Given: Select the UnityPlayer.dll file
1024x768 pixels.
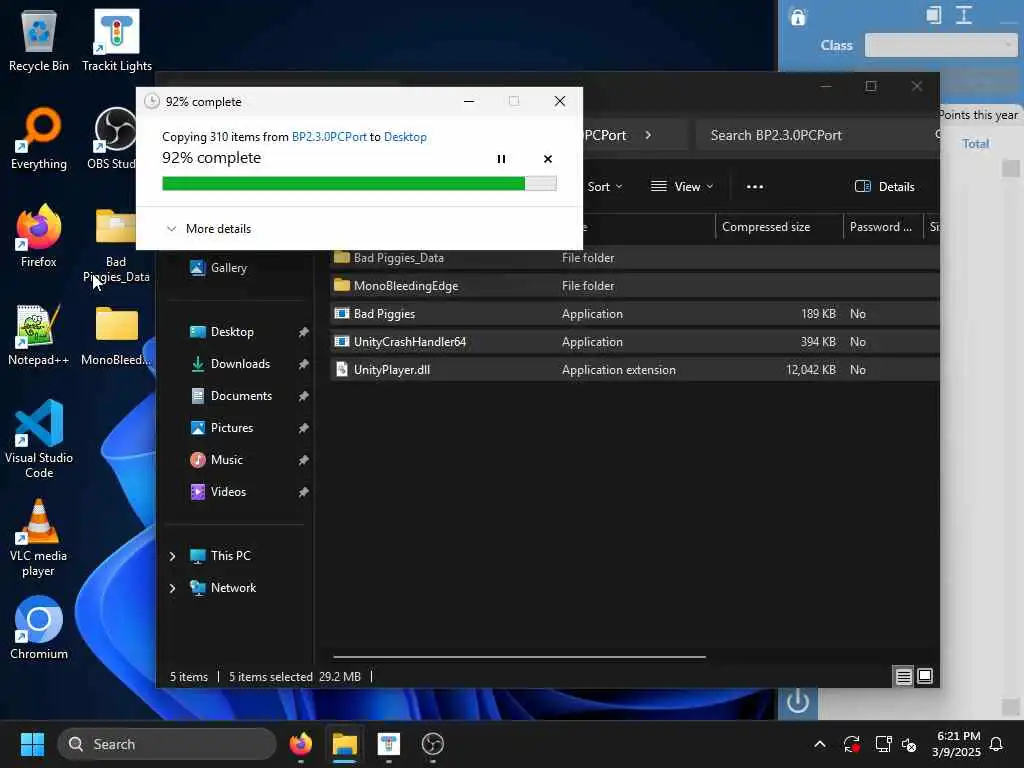Looking at the screenshot, I should pos(635,370).
